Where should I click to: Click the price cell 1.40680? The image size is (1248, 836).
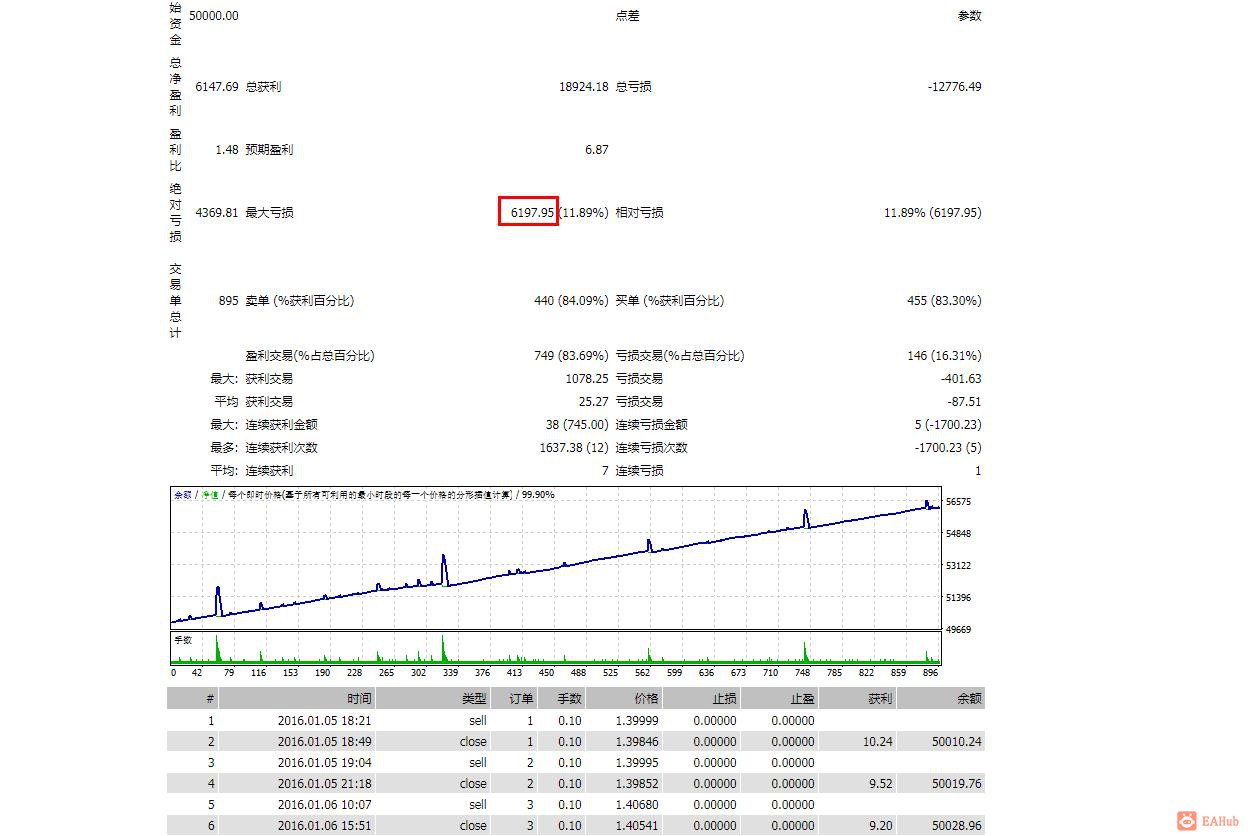[637, 805]
